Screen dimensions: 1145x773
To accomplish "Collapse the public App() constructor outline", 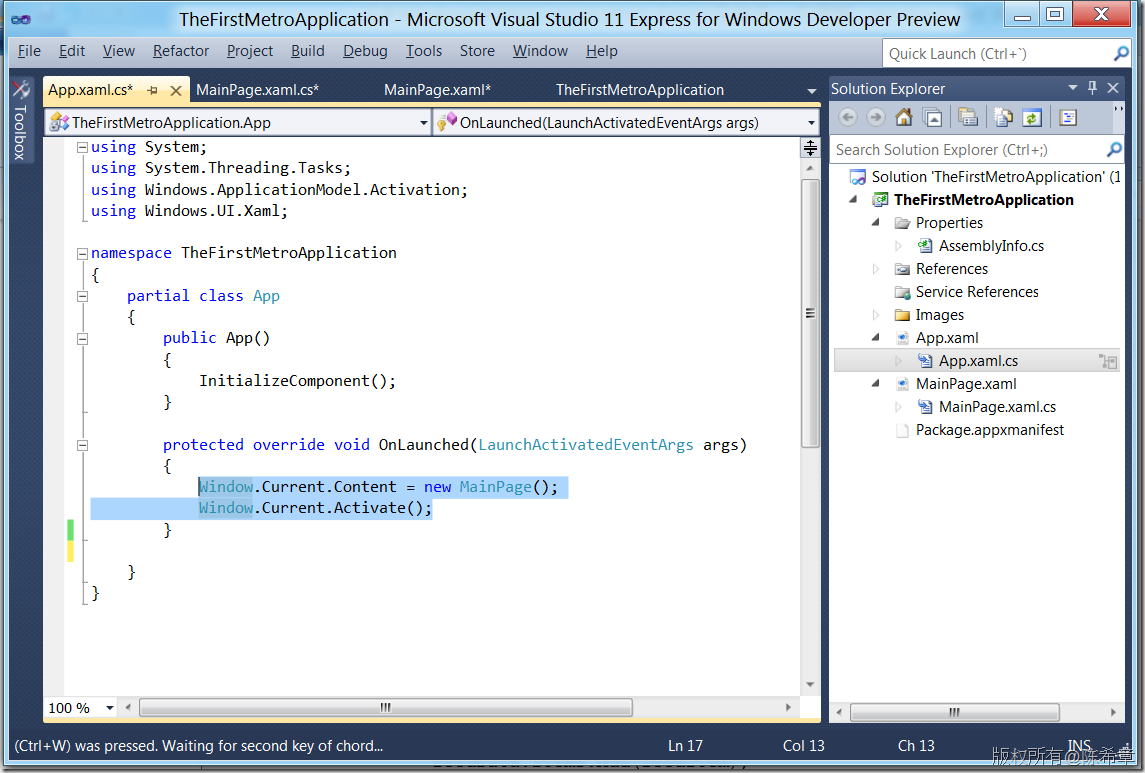I will coord(83,339).
